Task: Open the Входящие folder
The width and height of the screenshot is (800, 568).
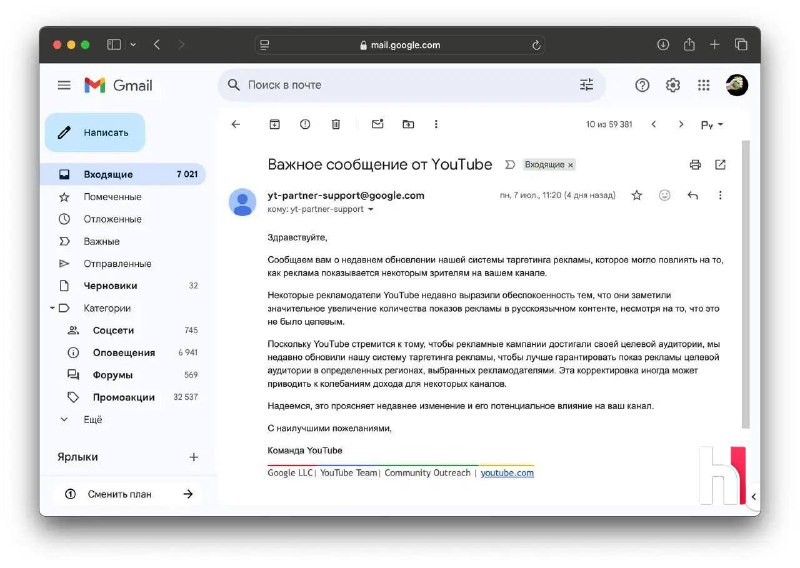Action: (x=123, y=174)
